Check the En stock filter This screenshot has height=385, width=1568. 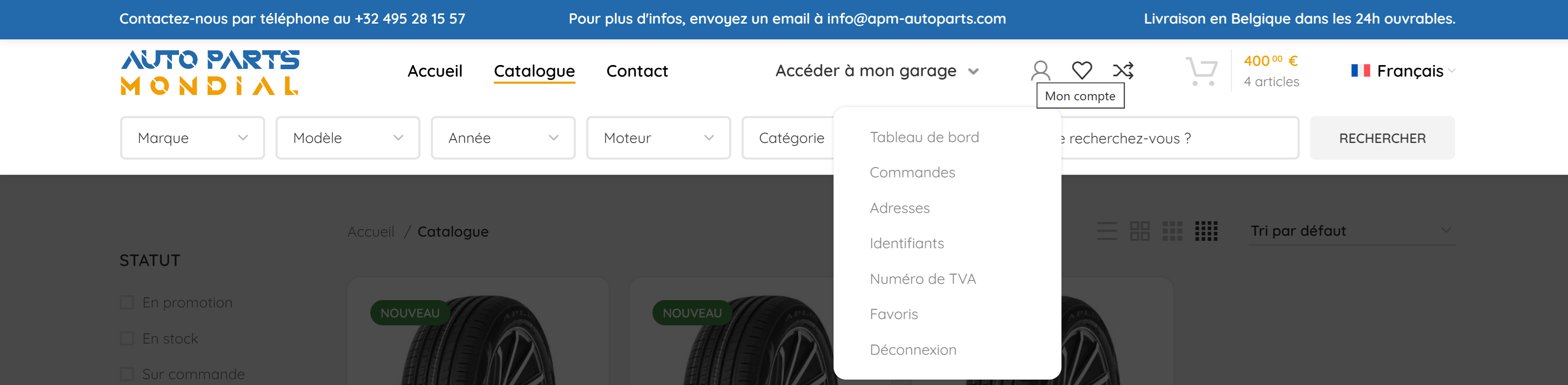coord(127,339)
